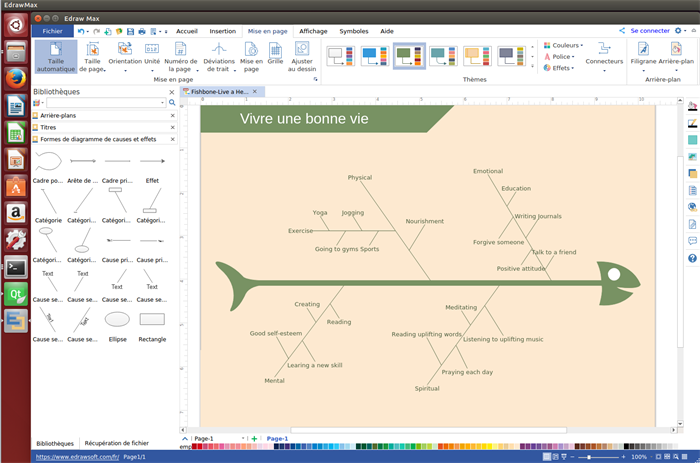Select the Rectangle shape in library
Image resolution: width=700 pixels, height=463 pixels.
(152, 320)
